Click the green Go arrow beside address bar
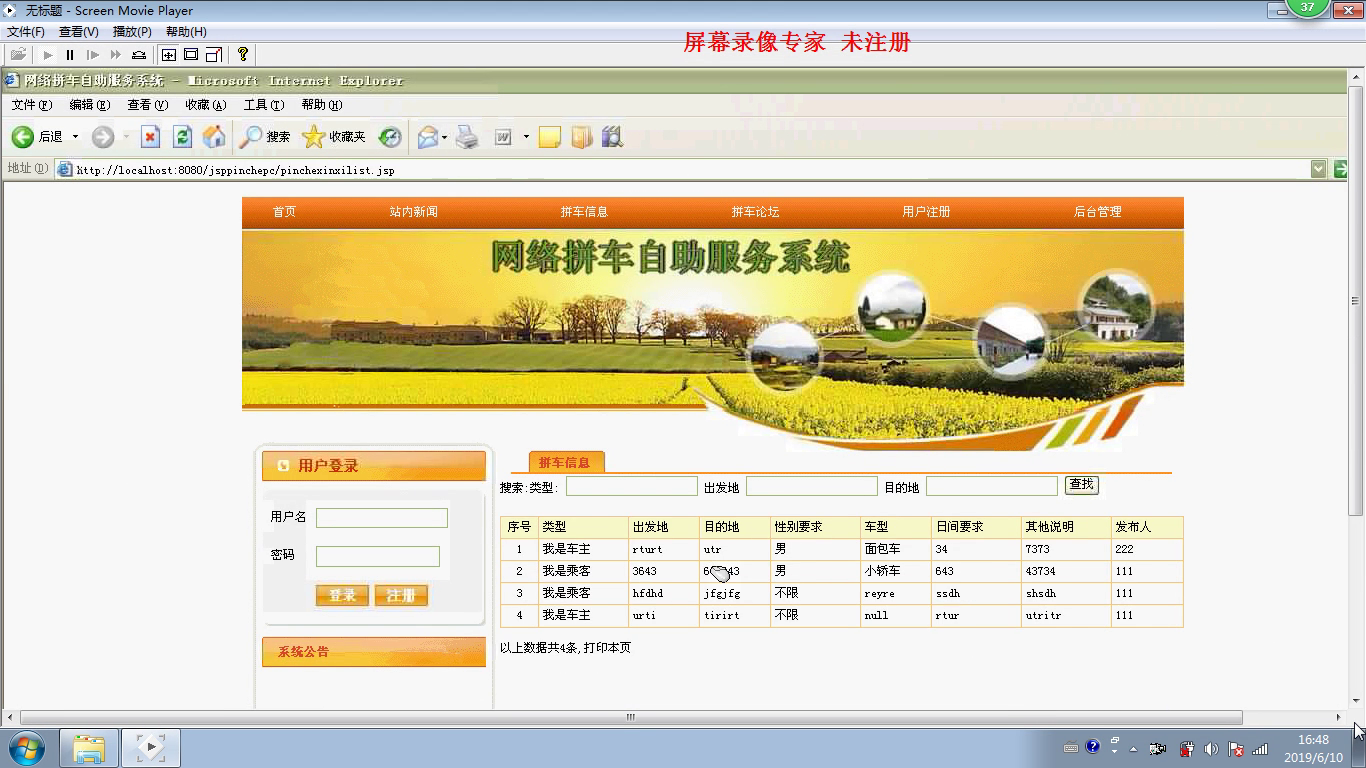The height and width of the screenshot is (768, 1366). [x=1340, y=169]
